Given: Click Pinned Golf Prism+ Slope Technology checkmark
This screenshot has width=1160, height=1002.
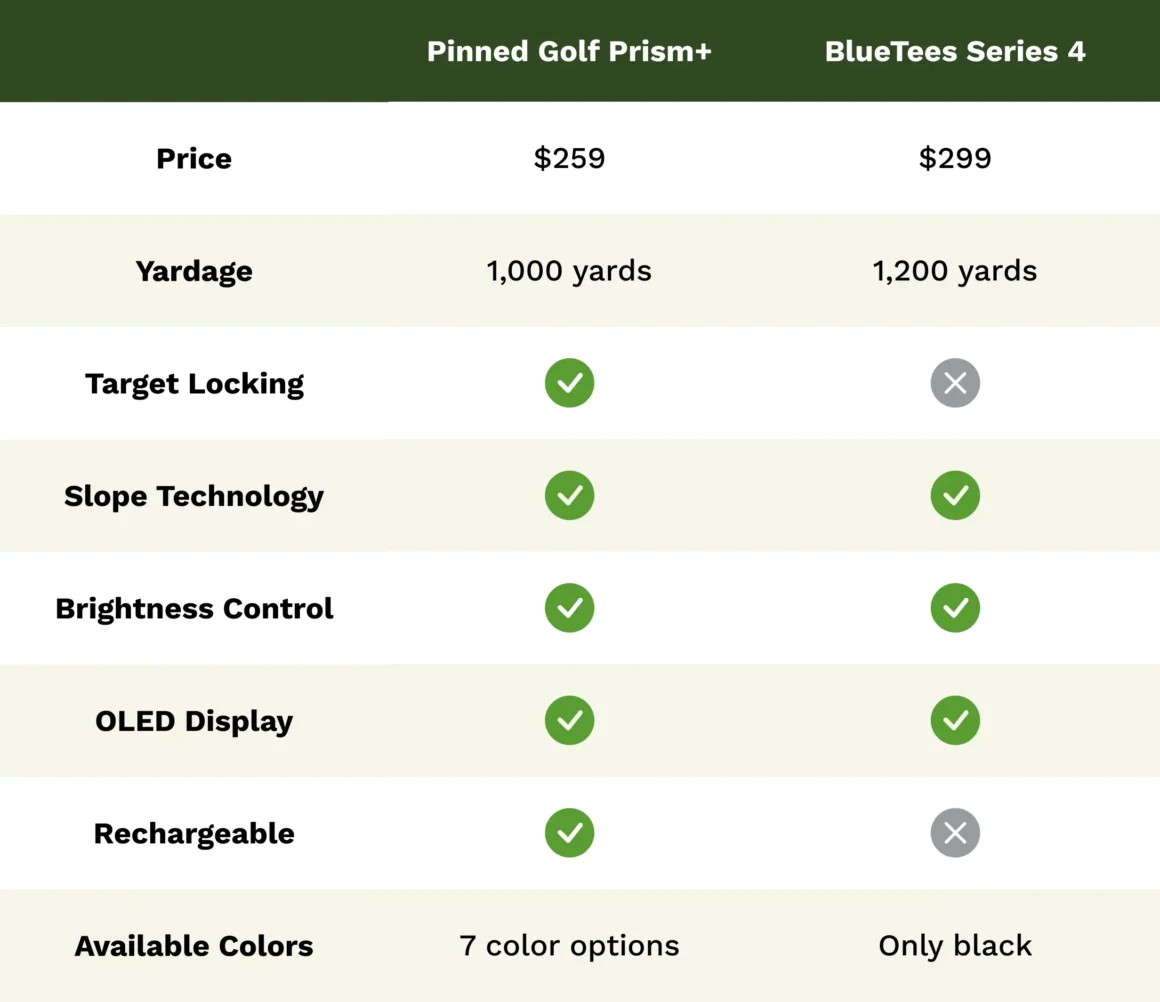Looking at the screenshot, I should tap(569, 496).
